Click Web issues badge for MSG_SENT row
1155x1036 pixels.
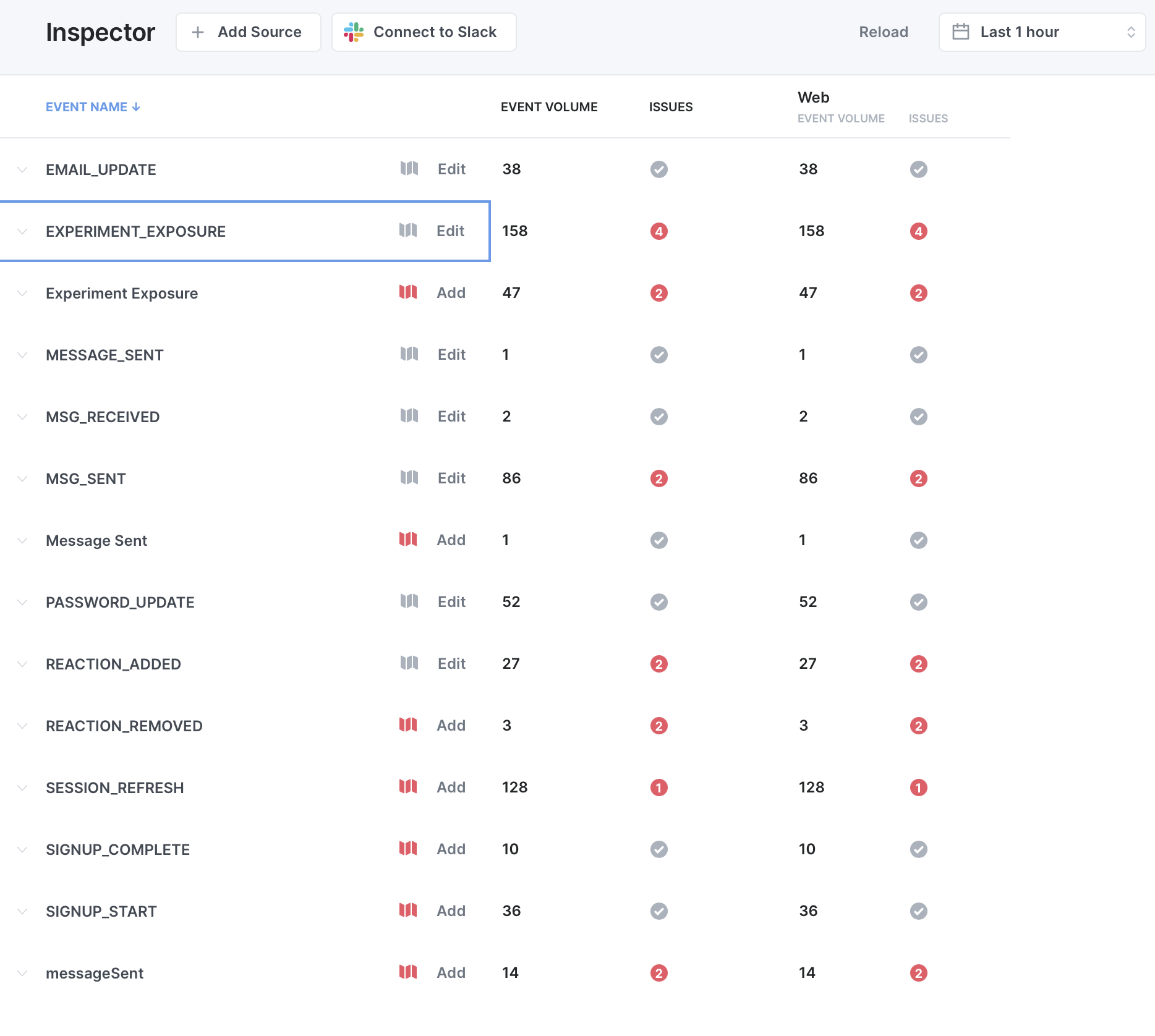click(x=918, y=478)
